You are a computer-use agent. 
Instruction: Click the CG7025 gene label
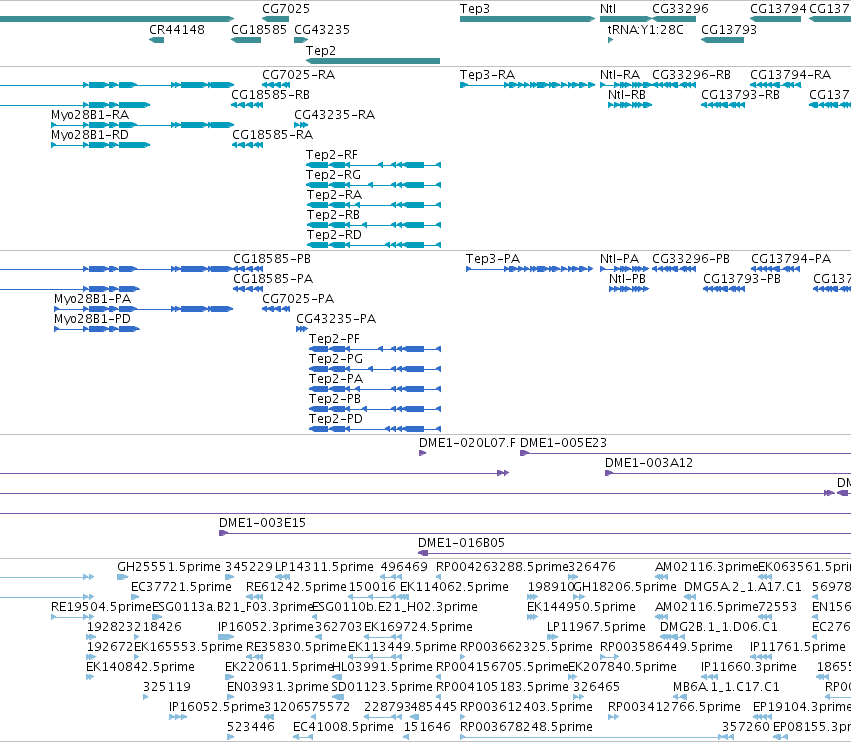286,9
